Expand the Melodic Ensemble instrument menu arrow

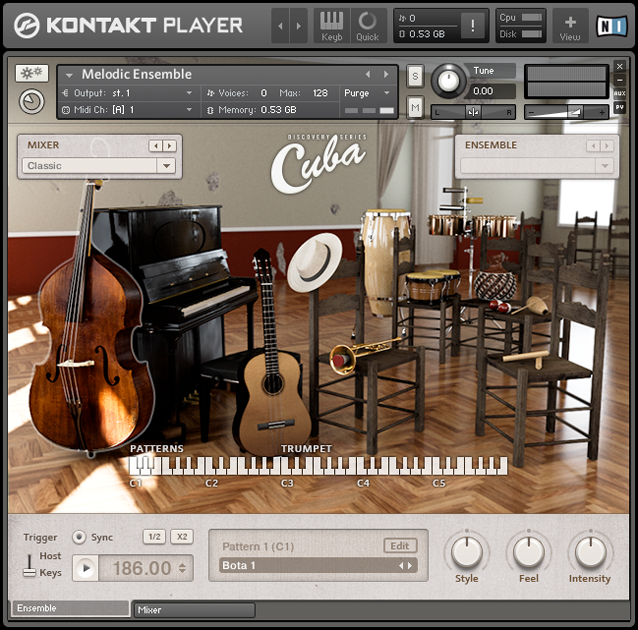(x=69, y=75)
